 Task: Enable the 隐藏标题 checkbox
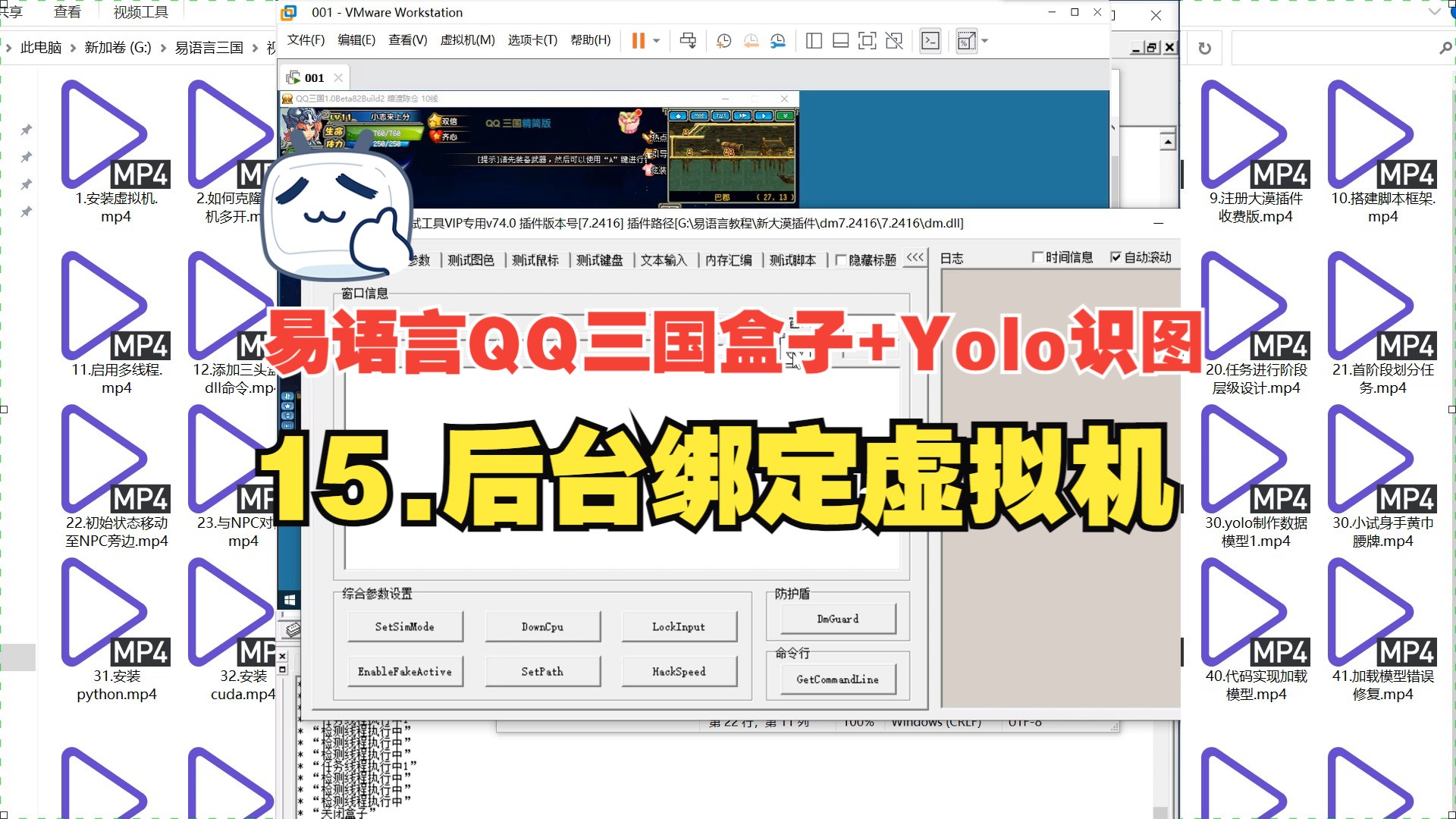[x=840, y=260]
